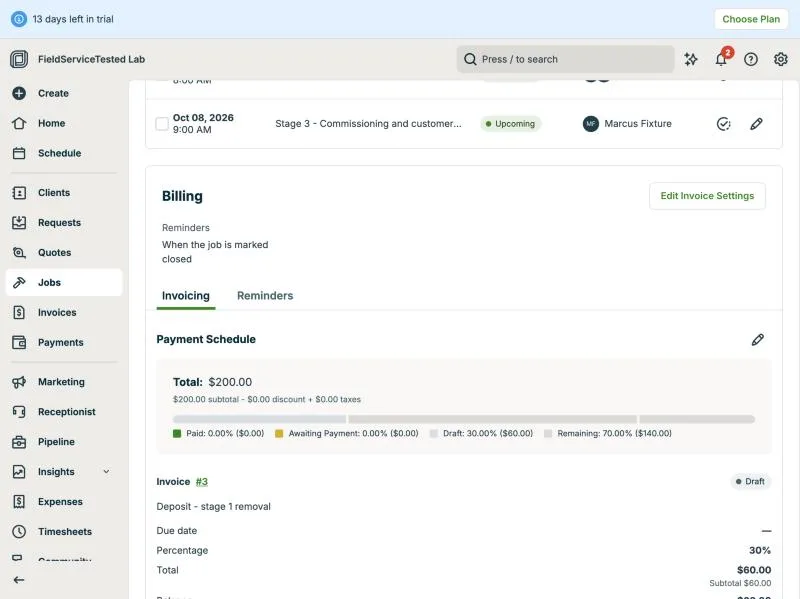Viewport: 800px width, 599px height.
Task: Open notifications bell with 2 badge
Action: point(721,58)
